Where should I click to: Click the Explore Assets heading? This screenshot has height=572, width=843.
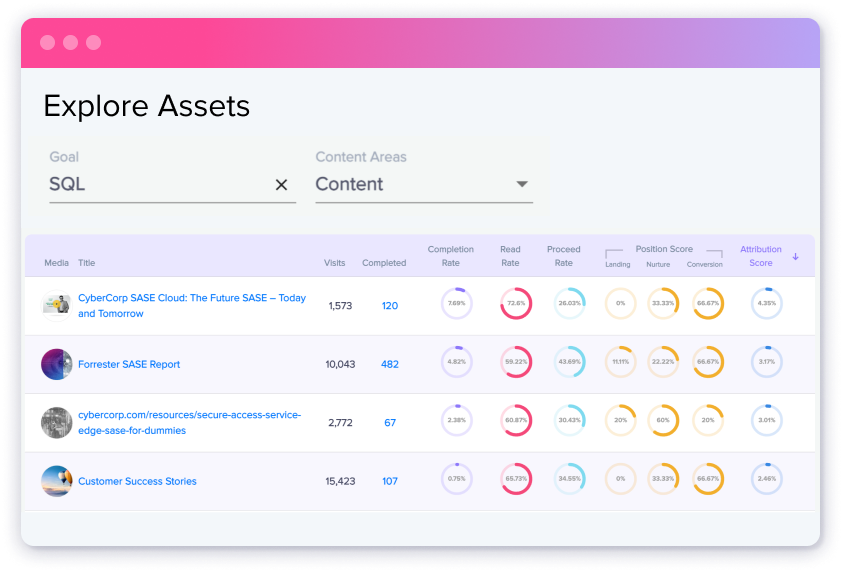point(147,106)
